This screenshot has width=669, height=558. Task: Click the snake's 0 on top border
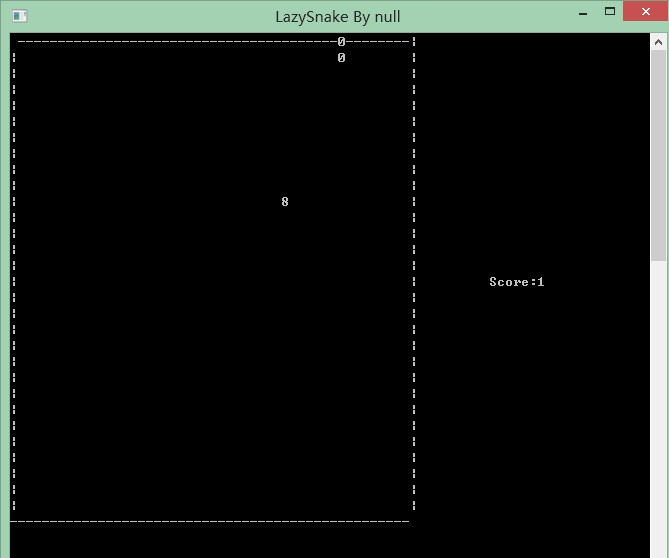[x=341, y=42]
